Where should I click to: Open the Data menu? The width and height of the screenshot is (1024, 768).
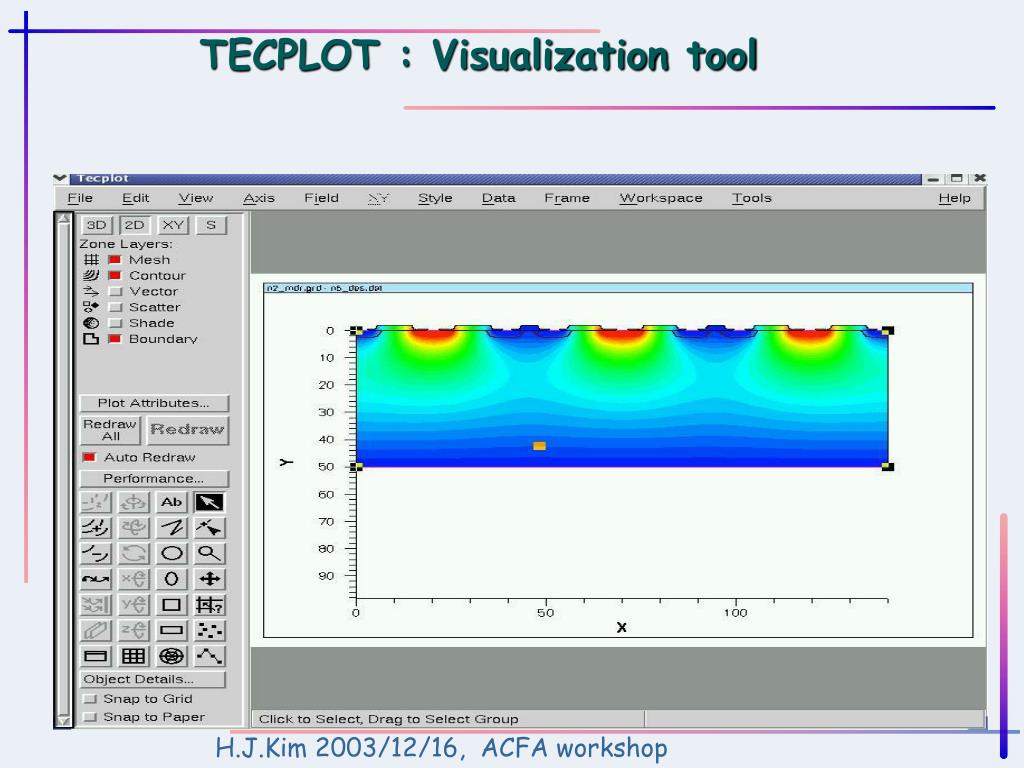tap(498, 198)
